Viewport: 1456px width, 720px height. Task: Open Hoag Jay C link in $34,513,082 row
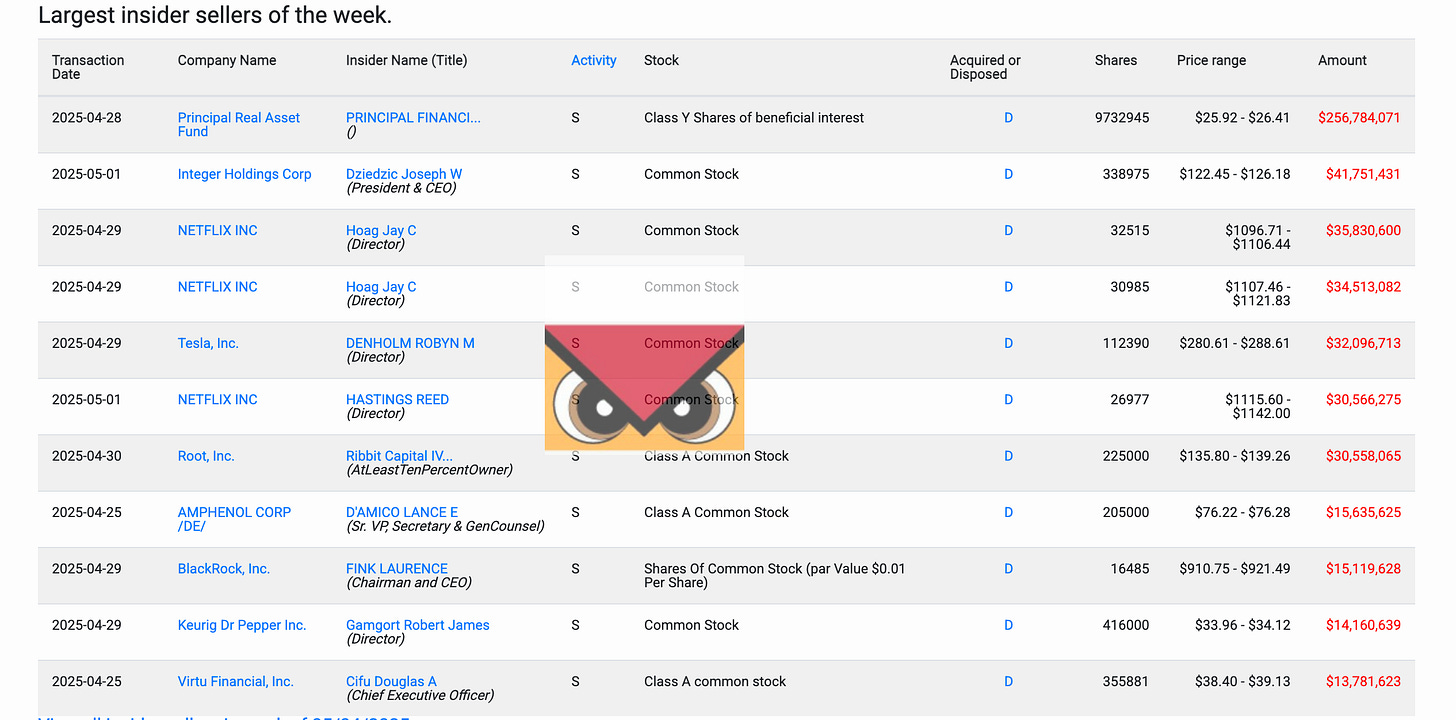click(381, 287)
